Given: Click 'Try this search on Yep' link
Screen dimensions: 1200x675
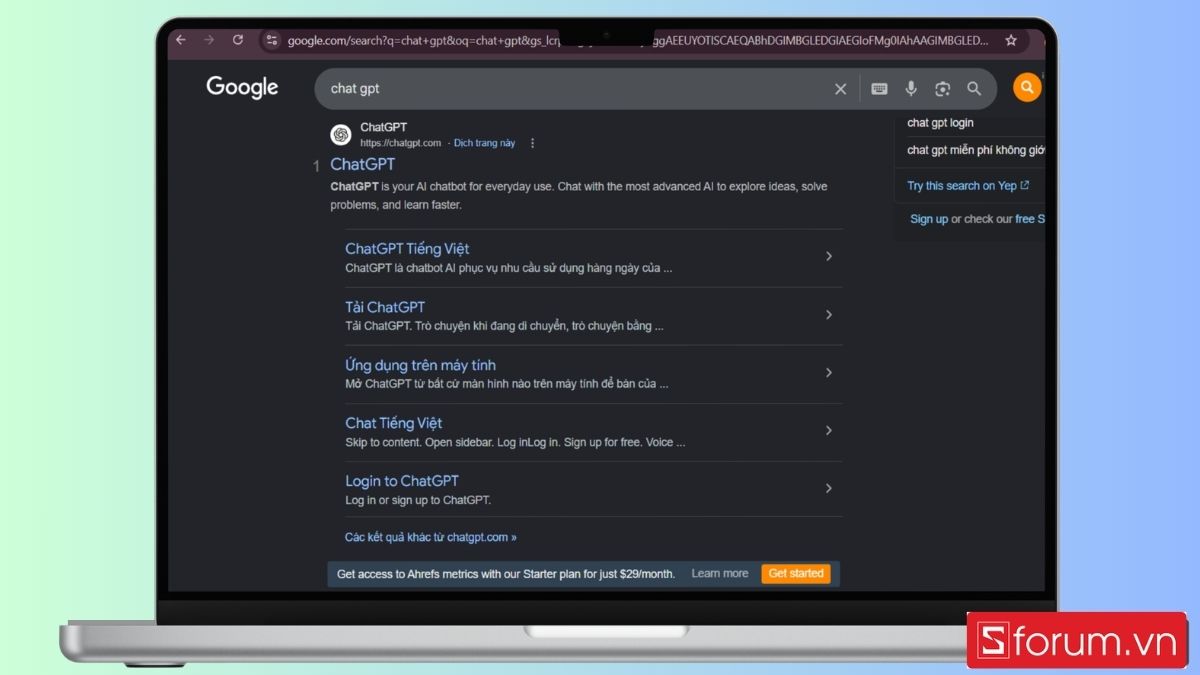Looking at the screenshot, I should pyautogui.click(x=968, y=186).
